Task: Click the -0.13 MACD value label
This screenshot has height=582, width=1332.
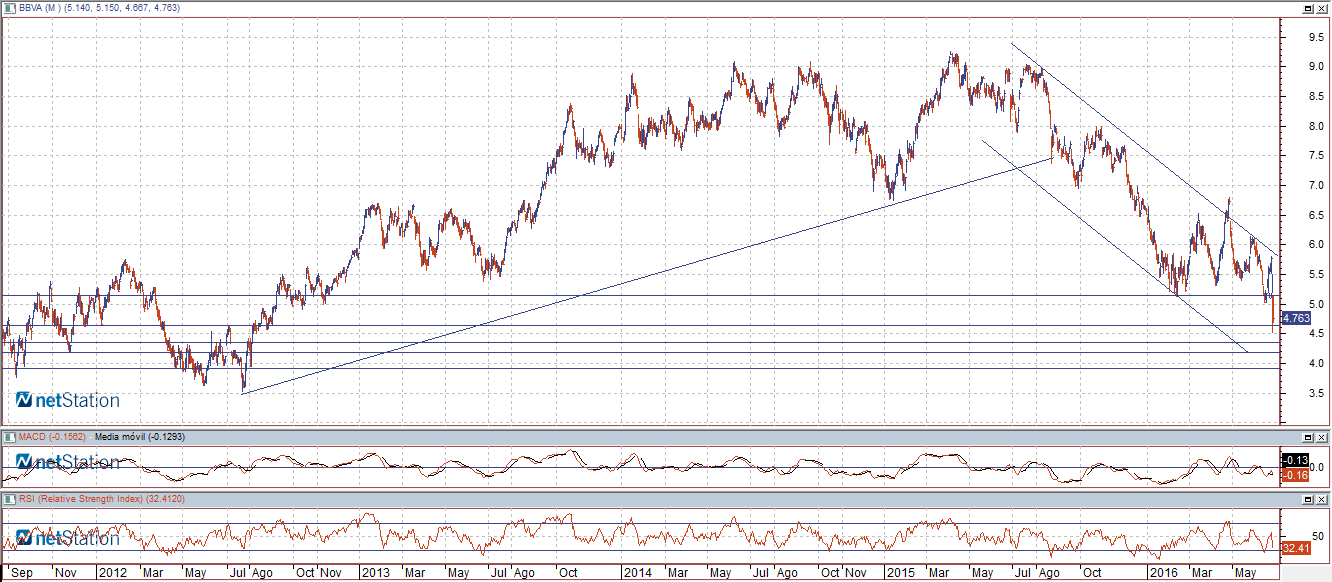Action: coord(1295,460)
